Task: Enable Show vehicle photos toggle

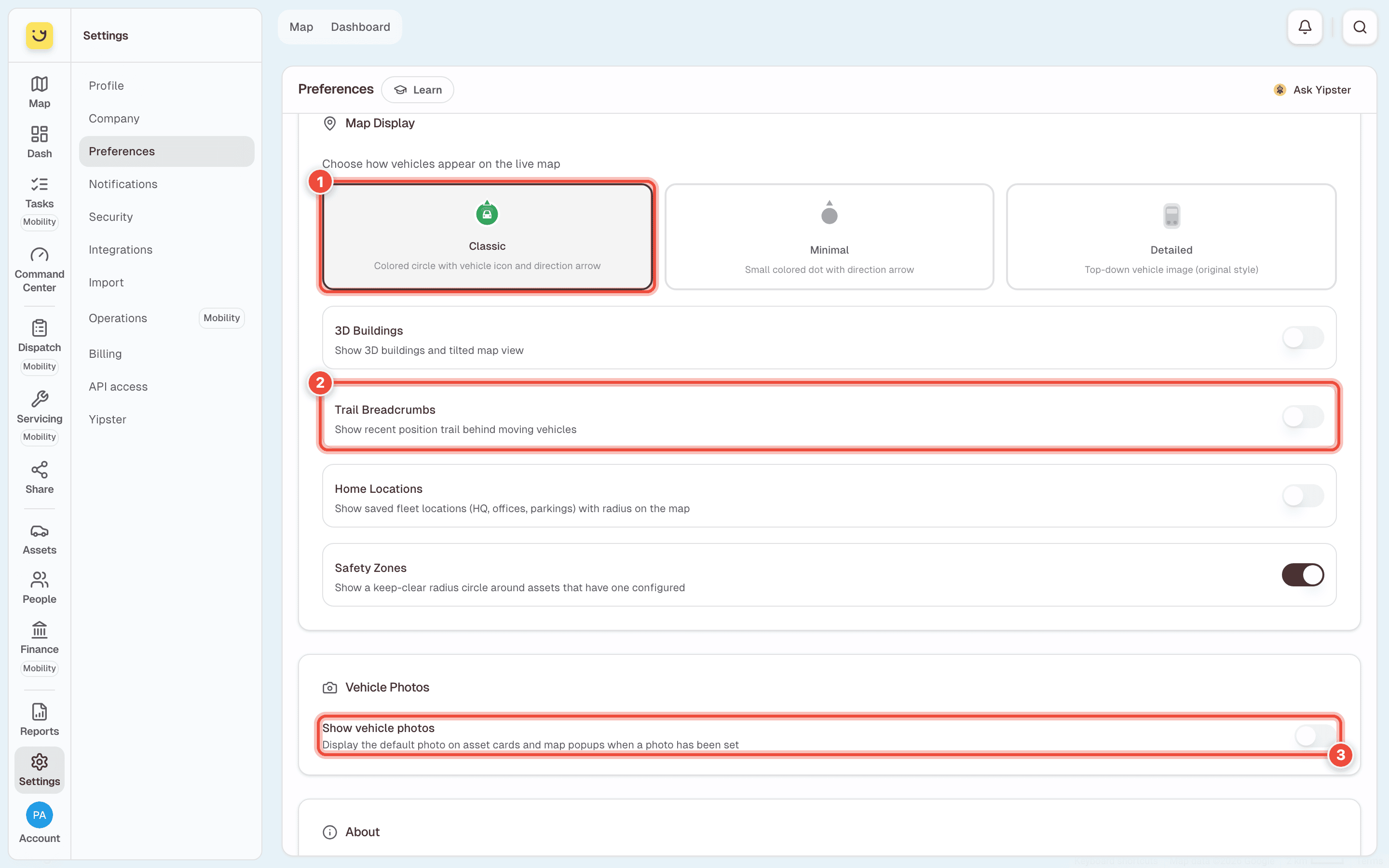Action: [x=1316, y=736]
